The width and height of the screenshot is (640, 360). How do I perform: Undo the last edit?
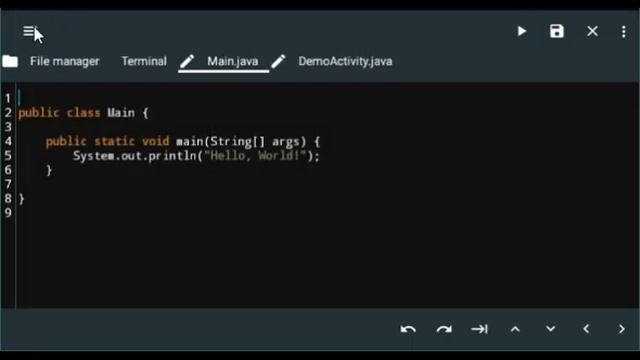(x=408, y=329)
